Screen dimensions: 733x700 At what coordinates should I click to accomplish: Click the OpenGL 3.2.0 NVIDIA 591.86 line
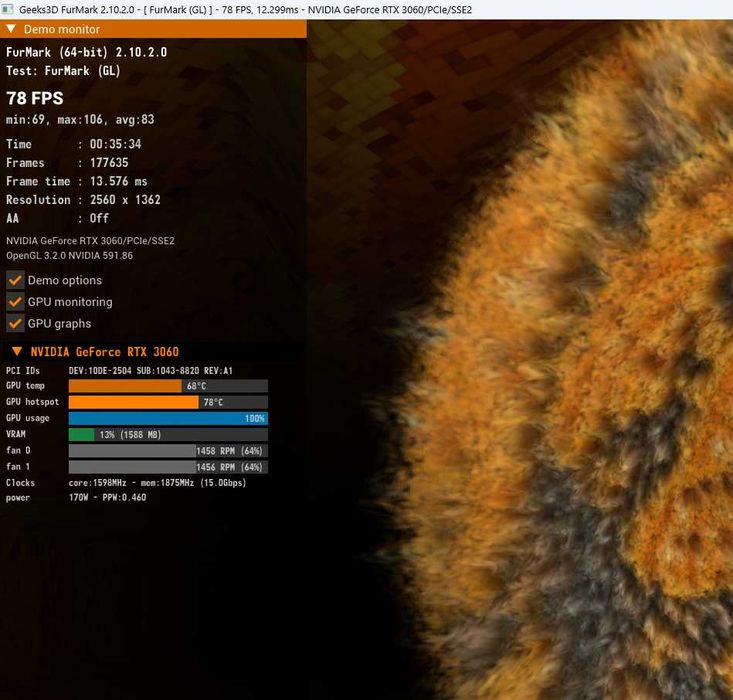(69, 256)
